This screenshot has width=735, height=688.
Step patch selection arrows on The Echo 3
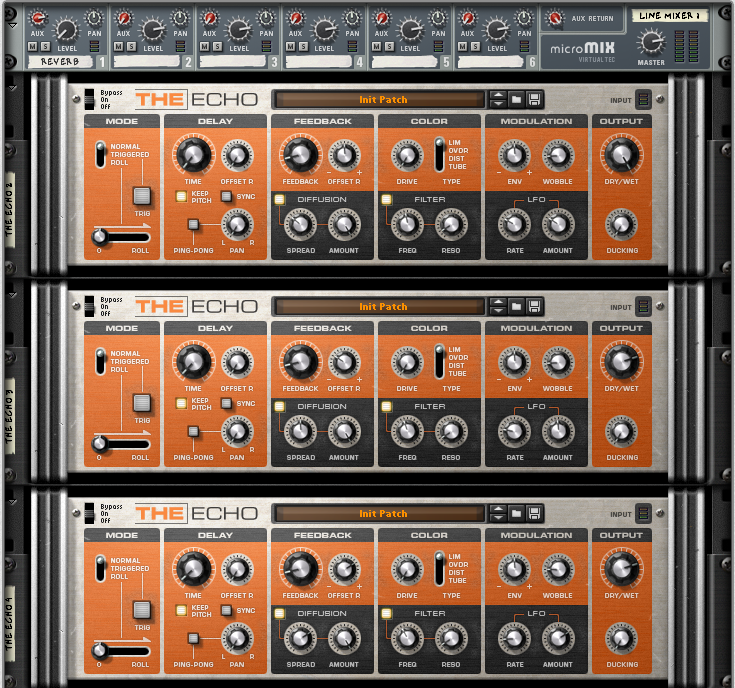click(x=498, y=306)
